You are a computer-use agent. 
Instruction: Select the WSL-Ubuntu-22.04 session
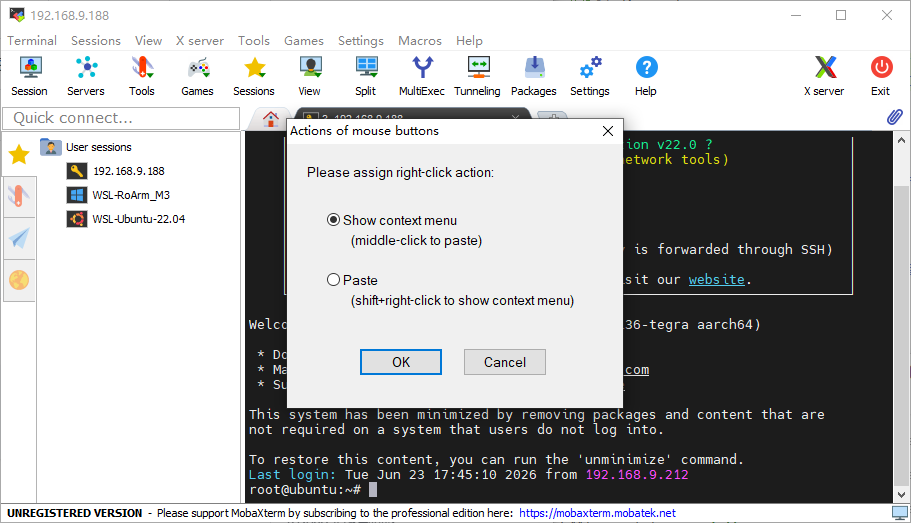139,219
